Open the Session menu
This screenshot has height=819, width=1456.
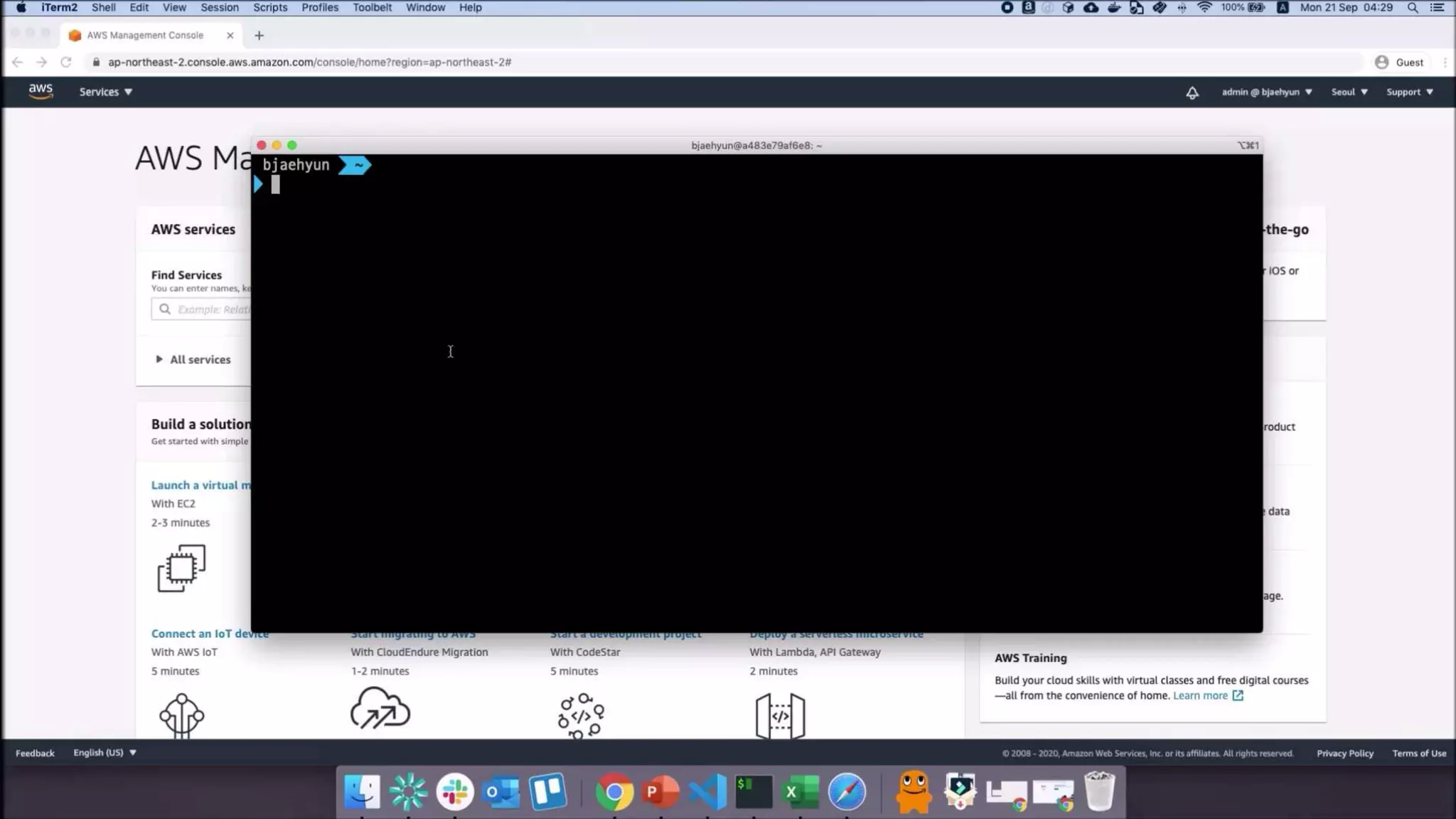tap(219, 8)
